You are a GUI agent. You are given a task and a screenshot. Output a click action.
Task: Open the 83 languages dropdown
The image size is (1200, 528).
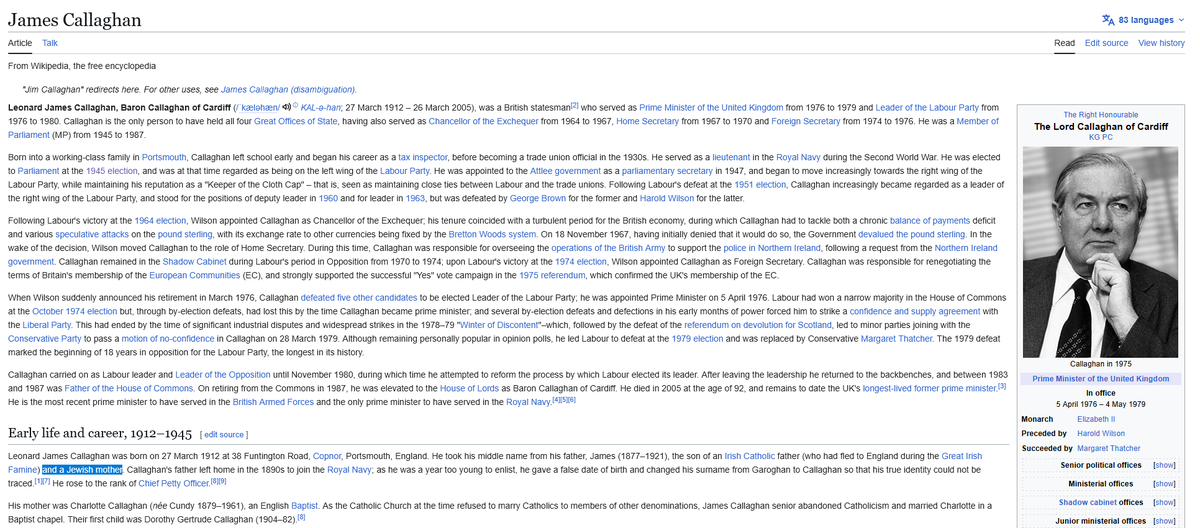[x=1145, y=19]
